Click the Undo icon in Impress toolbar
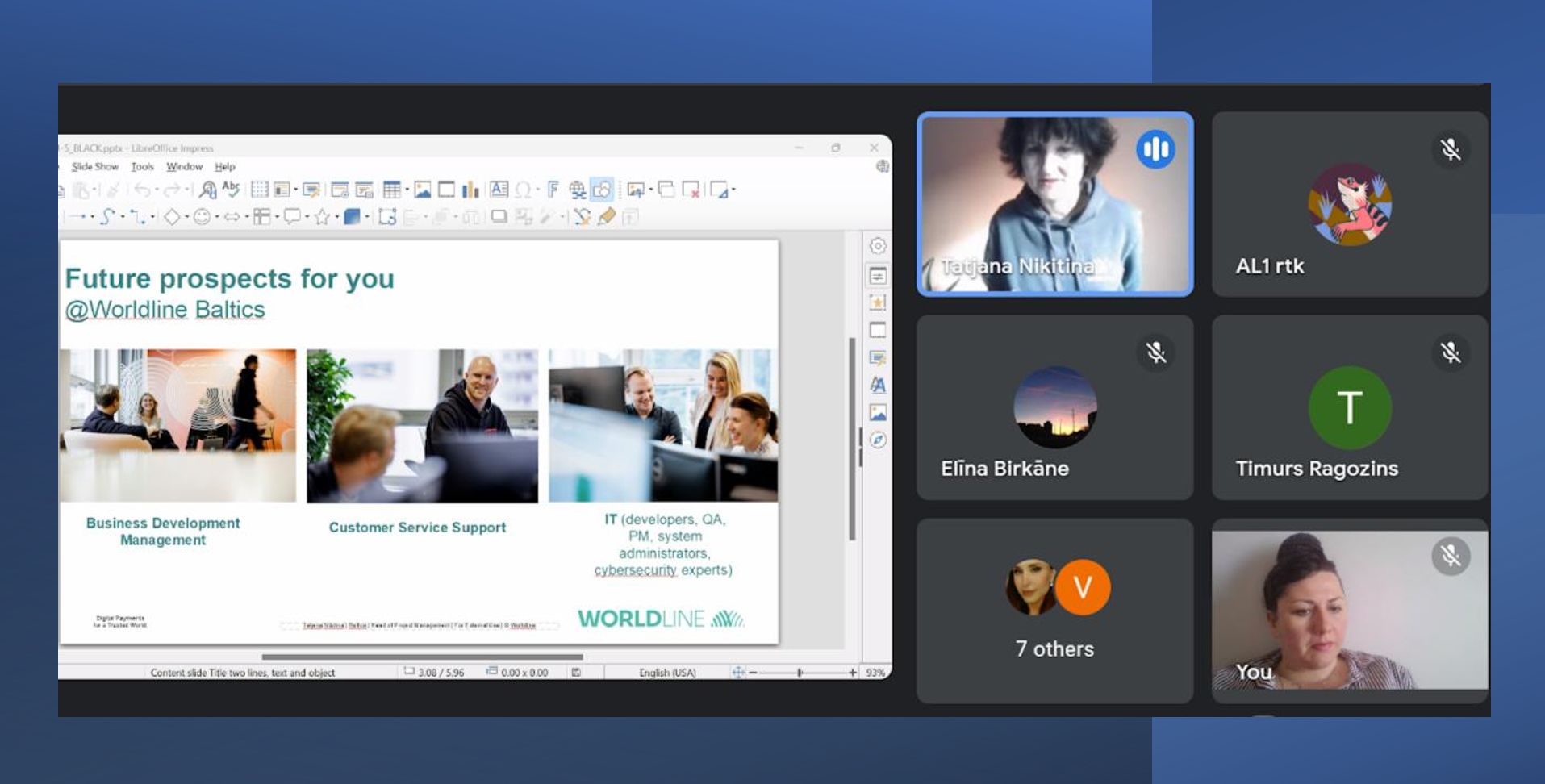1545x784 pixels. tap(142, 190)
